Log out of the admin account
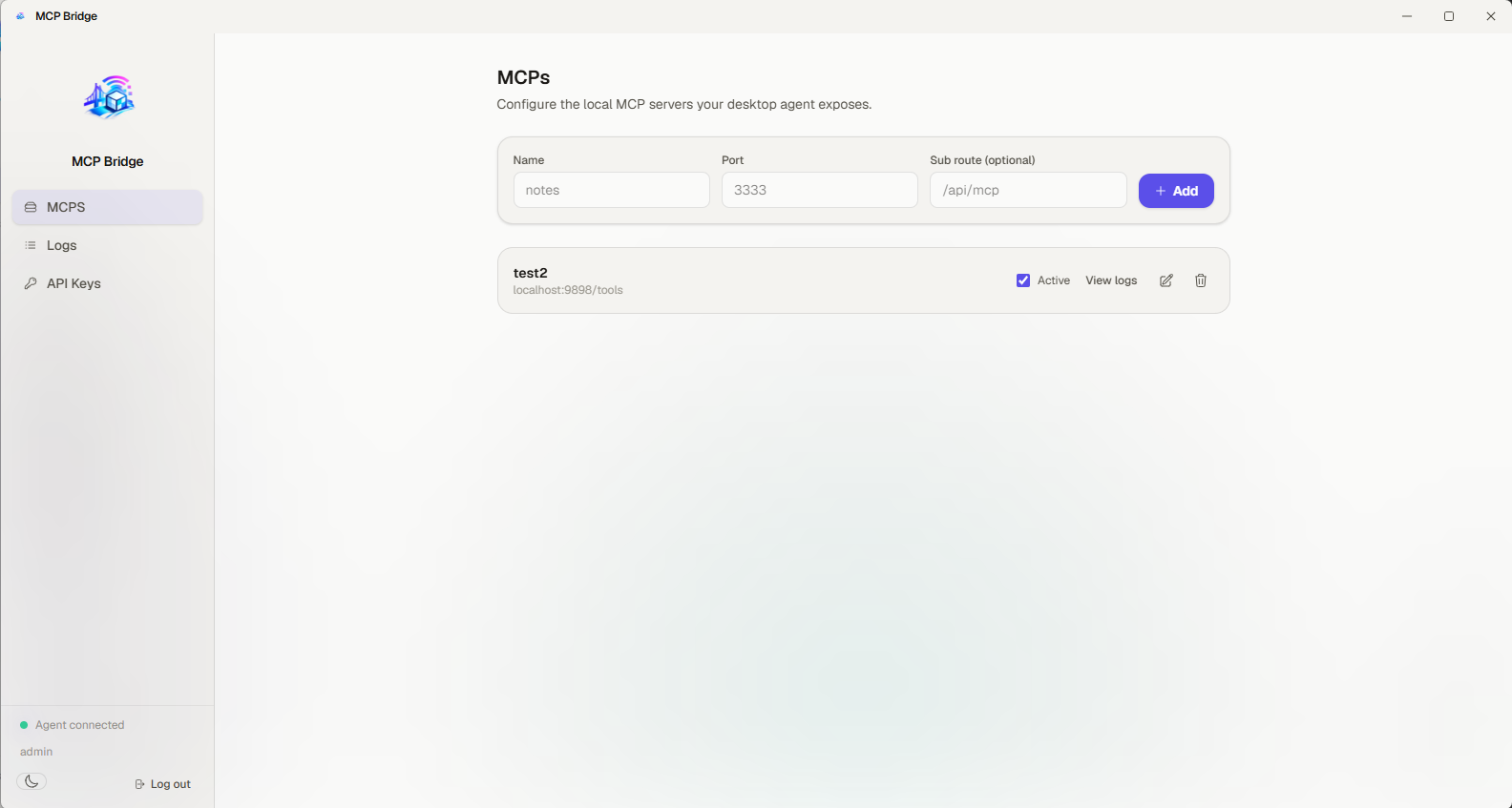This screenshot has height=808, width=1512. click(163, 784)
